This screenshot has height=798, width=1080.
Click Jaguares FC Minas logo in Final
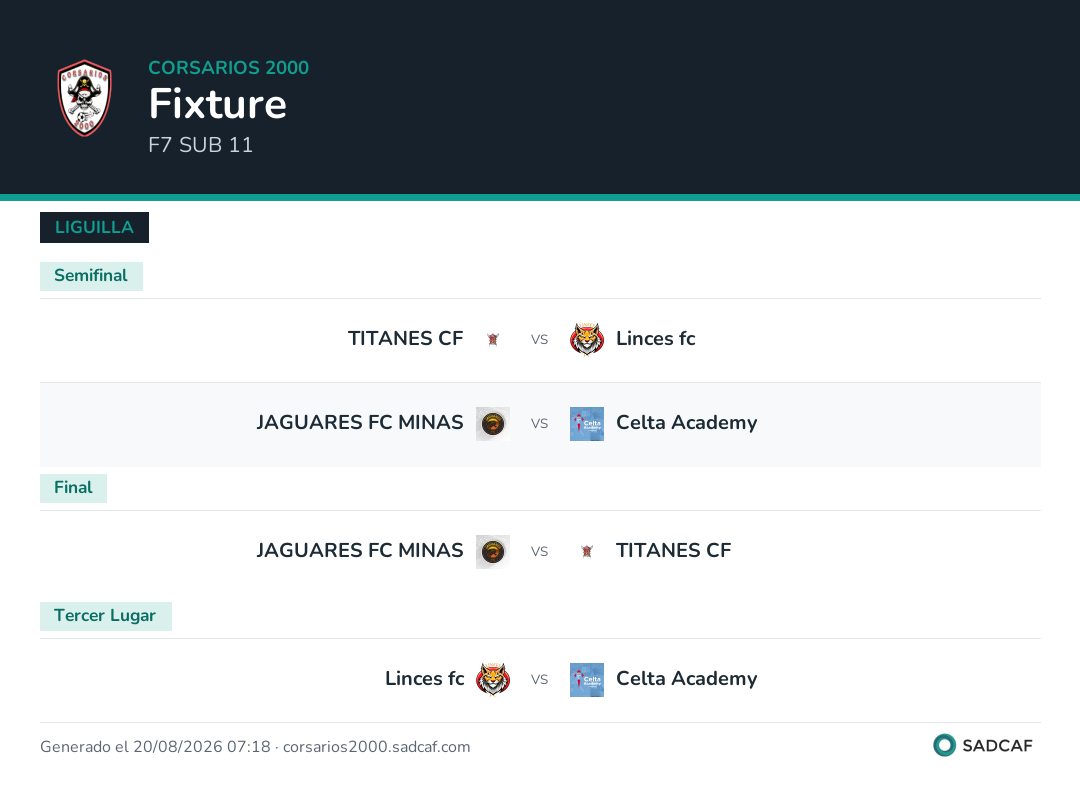coord(493,552)
